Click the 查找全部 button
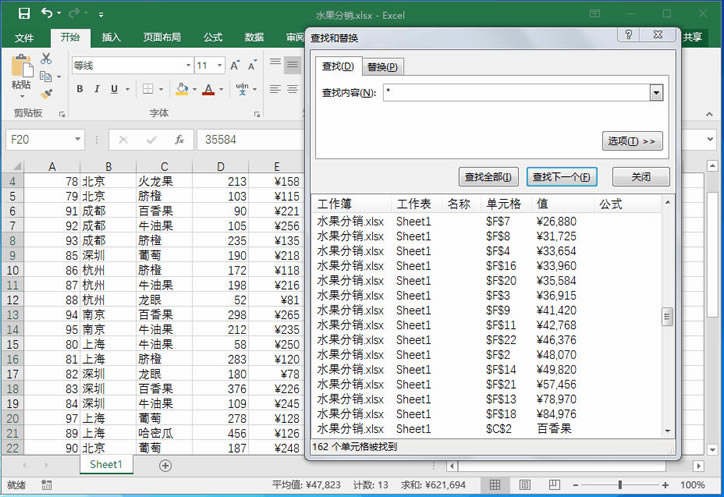 (489, 177)
